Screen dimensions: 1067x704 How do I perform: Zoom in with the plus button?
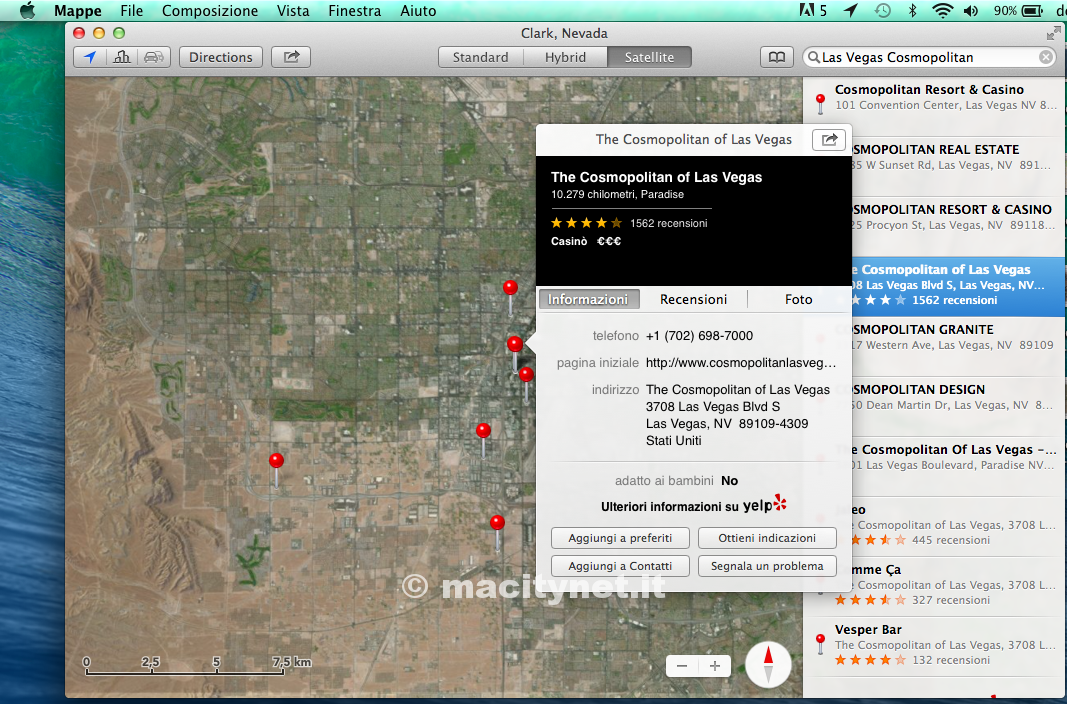pos(715,666)
